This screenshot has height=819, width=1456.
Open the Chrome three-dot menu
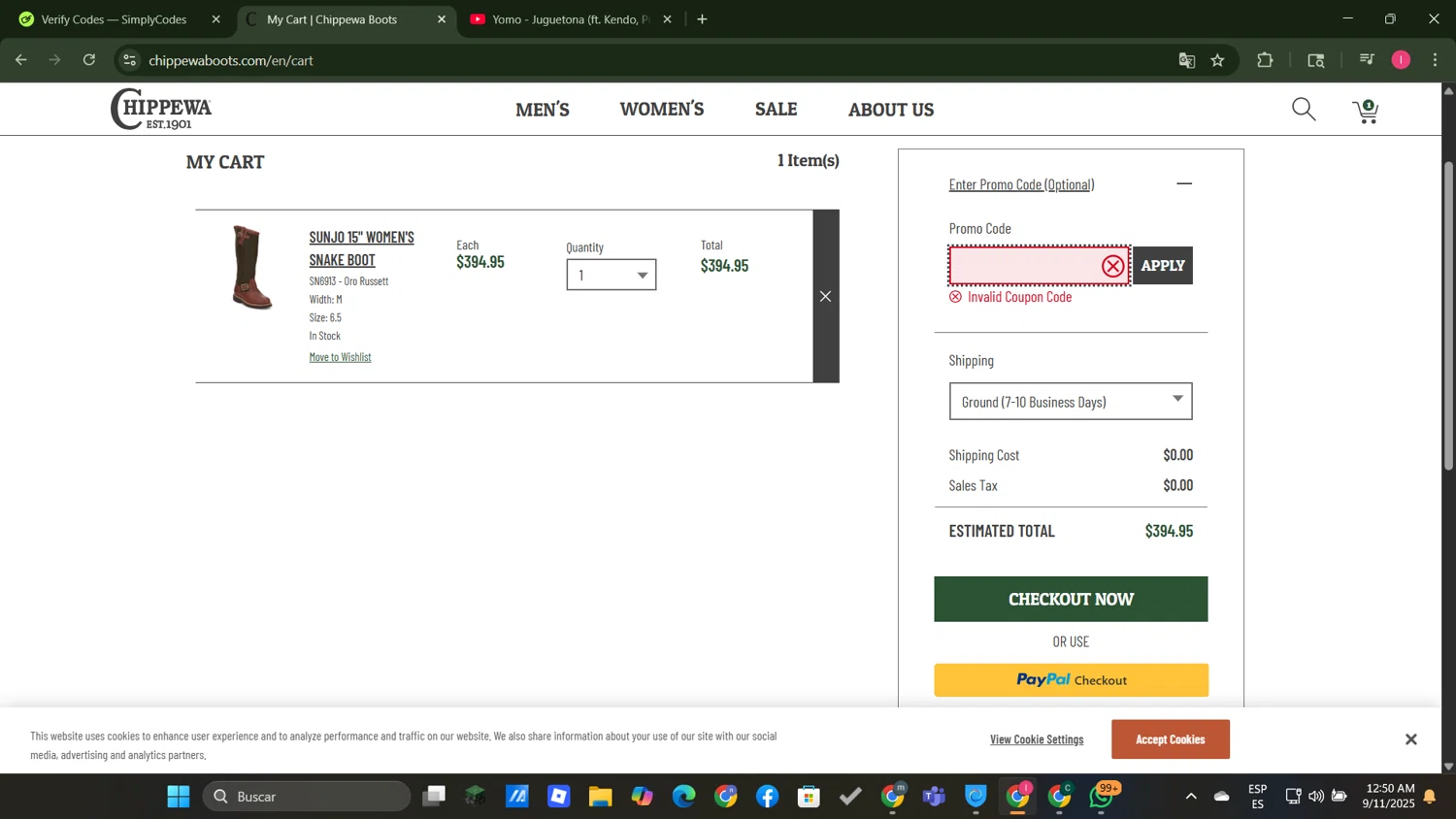(1436, 60)
